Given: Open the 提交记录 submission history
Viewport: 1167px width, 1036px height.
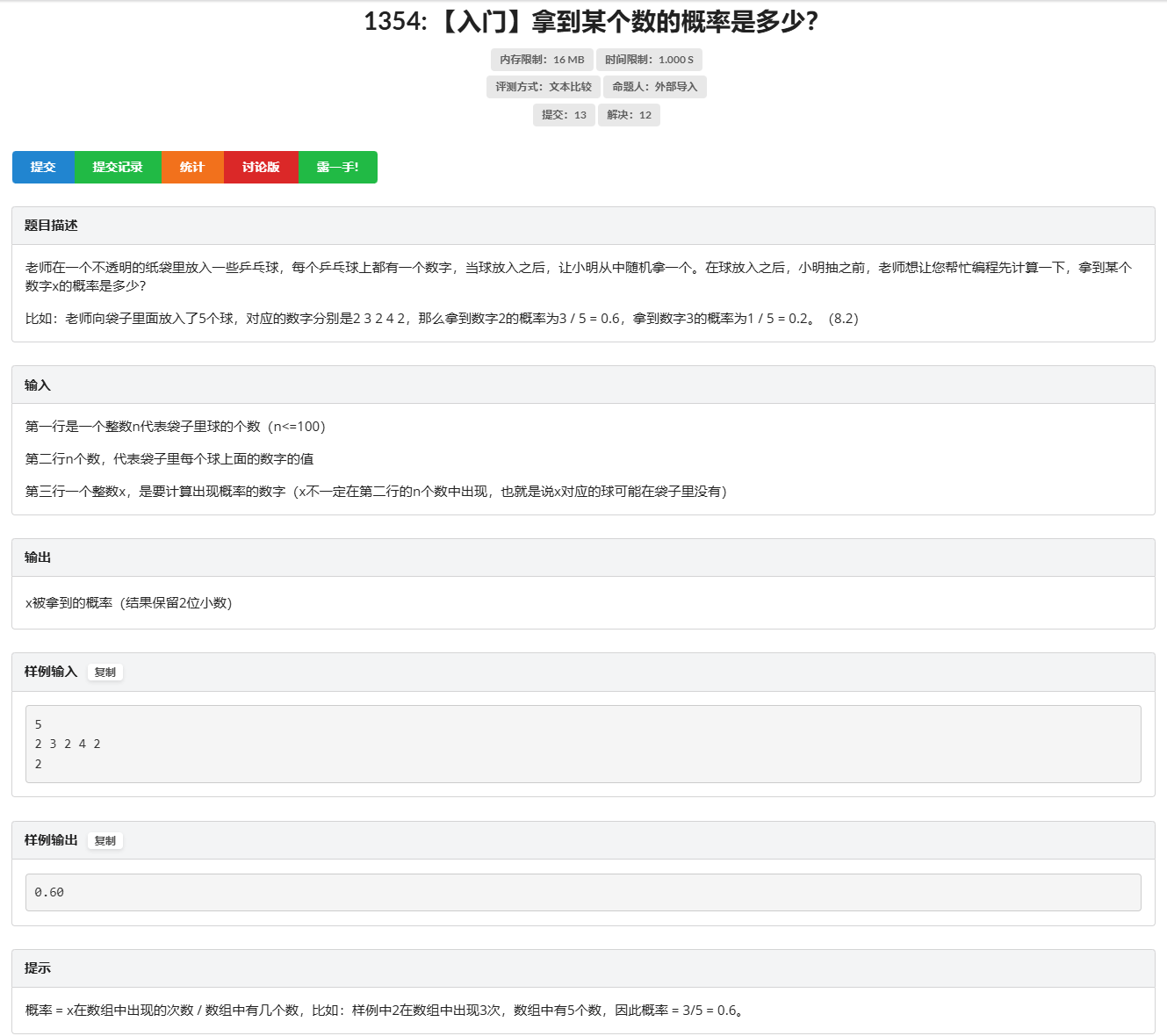Looking at the screenshot, I should (x=118, y=167).
